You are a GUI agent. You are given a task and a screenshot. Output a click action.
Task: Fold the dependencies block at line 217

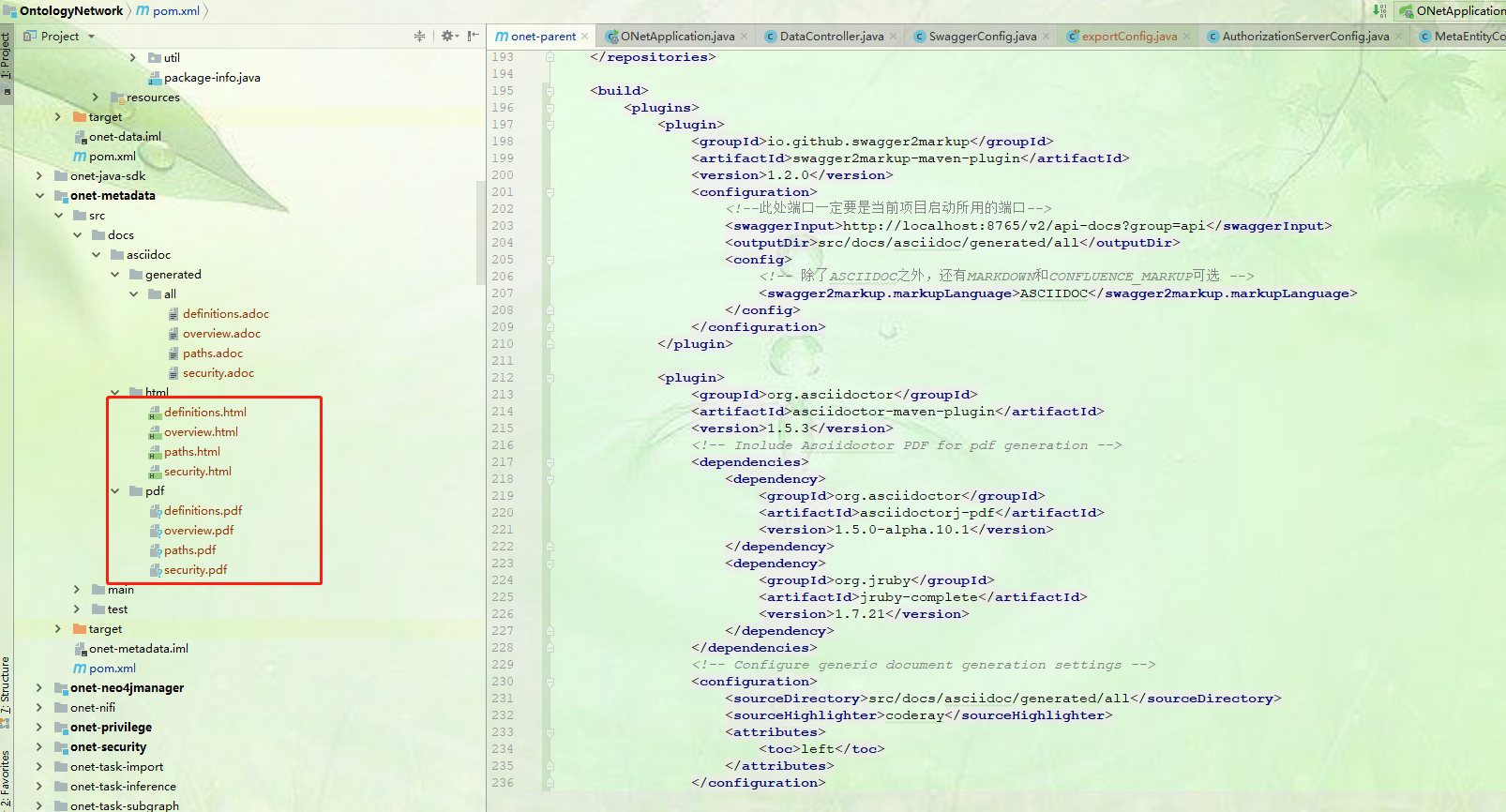coord(550,462)
